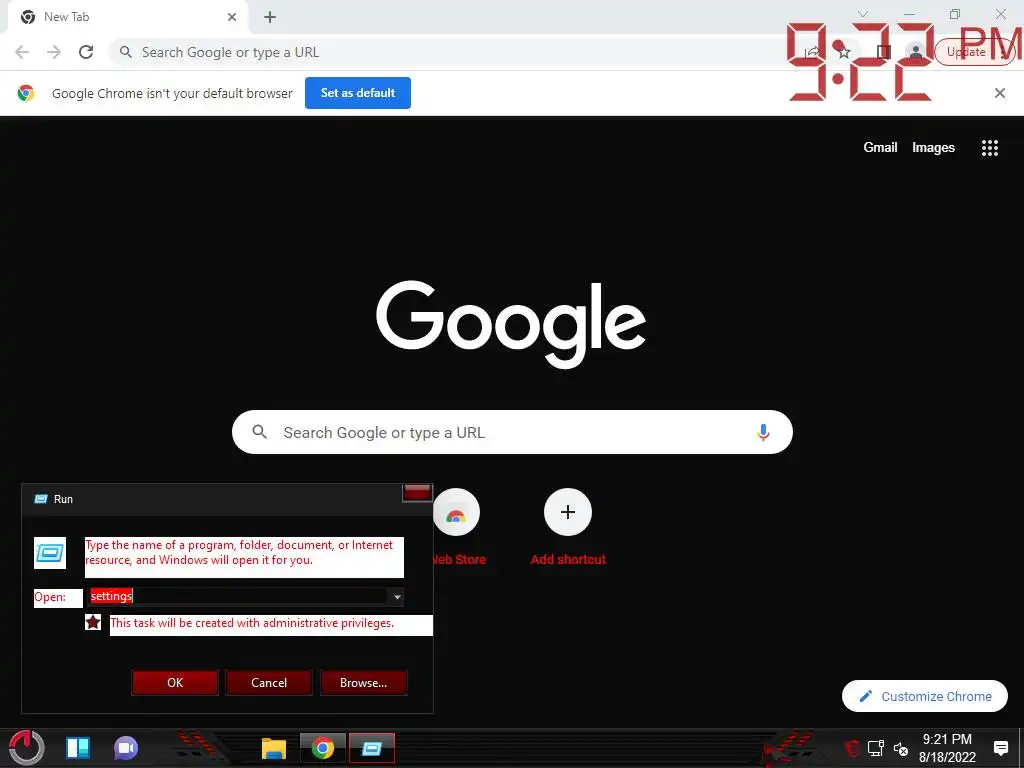The image size is (1024, 768).
Task: Restore down the Chrome window
Action: pos(955,14)
